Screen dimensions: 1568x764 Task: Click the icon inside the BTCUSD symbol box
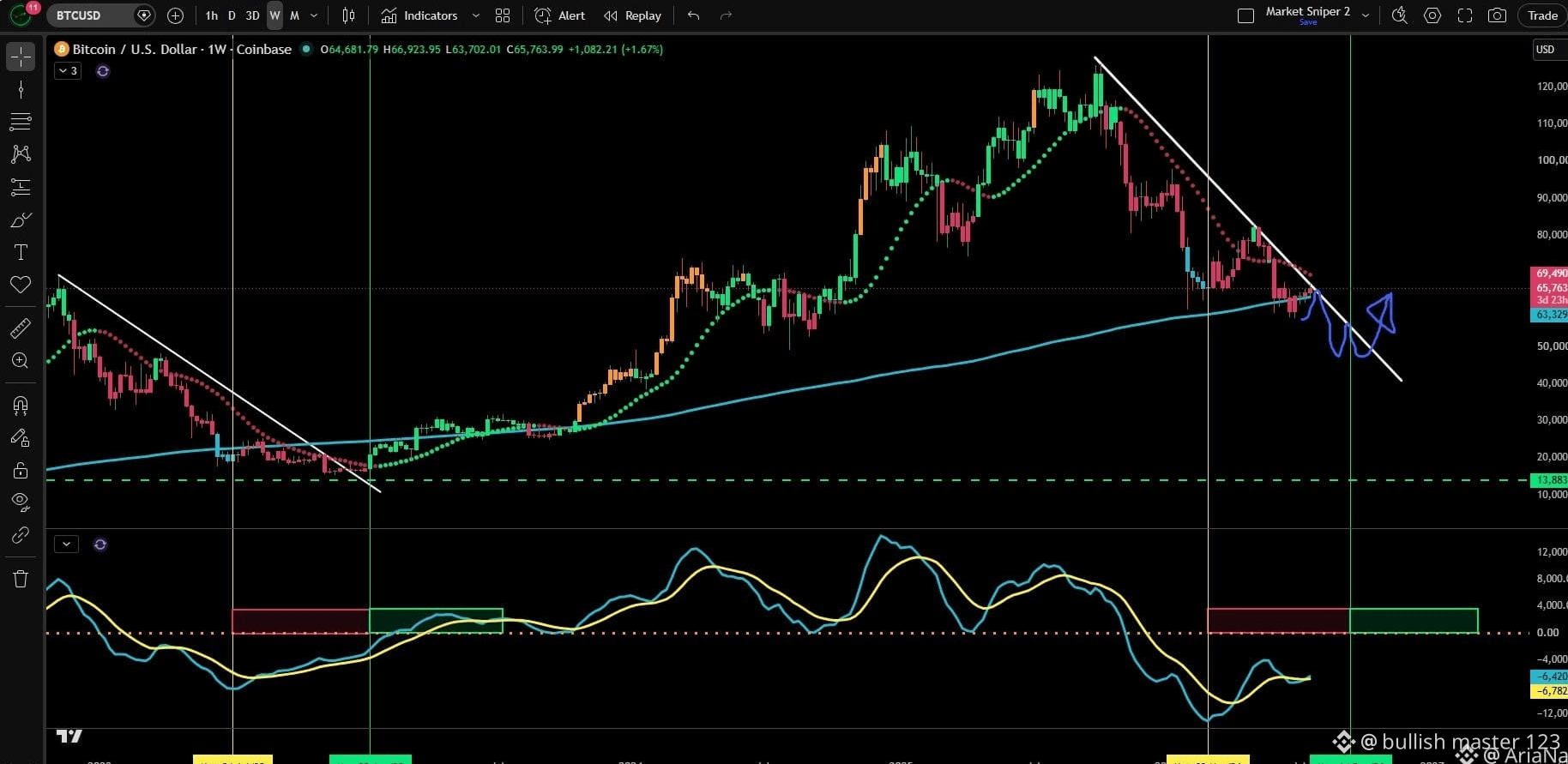tap(144, 15)
